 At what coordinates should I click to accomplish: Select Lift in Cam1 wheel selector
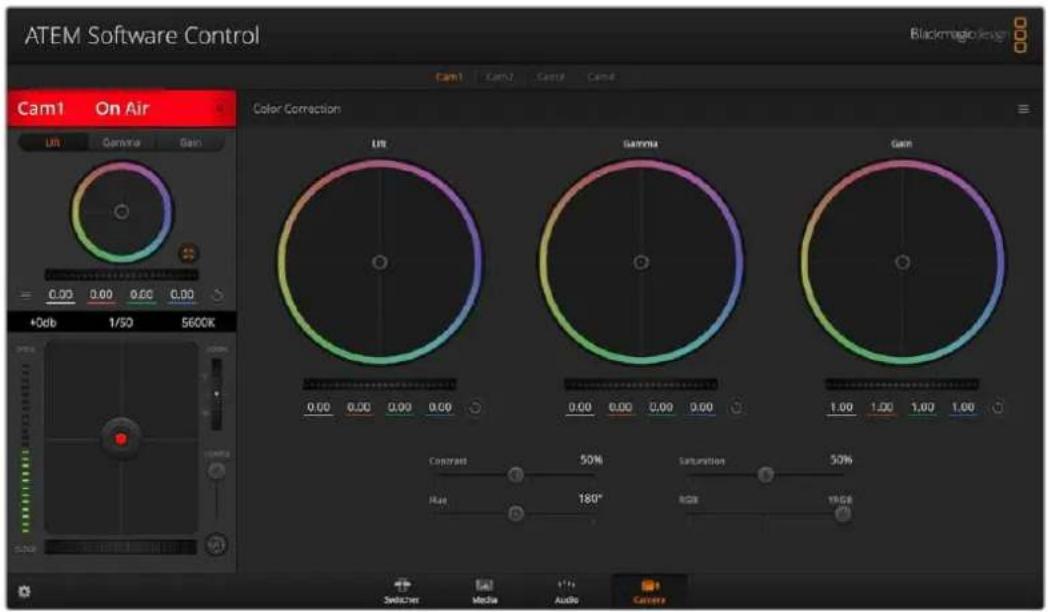[53, 142]
